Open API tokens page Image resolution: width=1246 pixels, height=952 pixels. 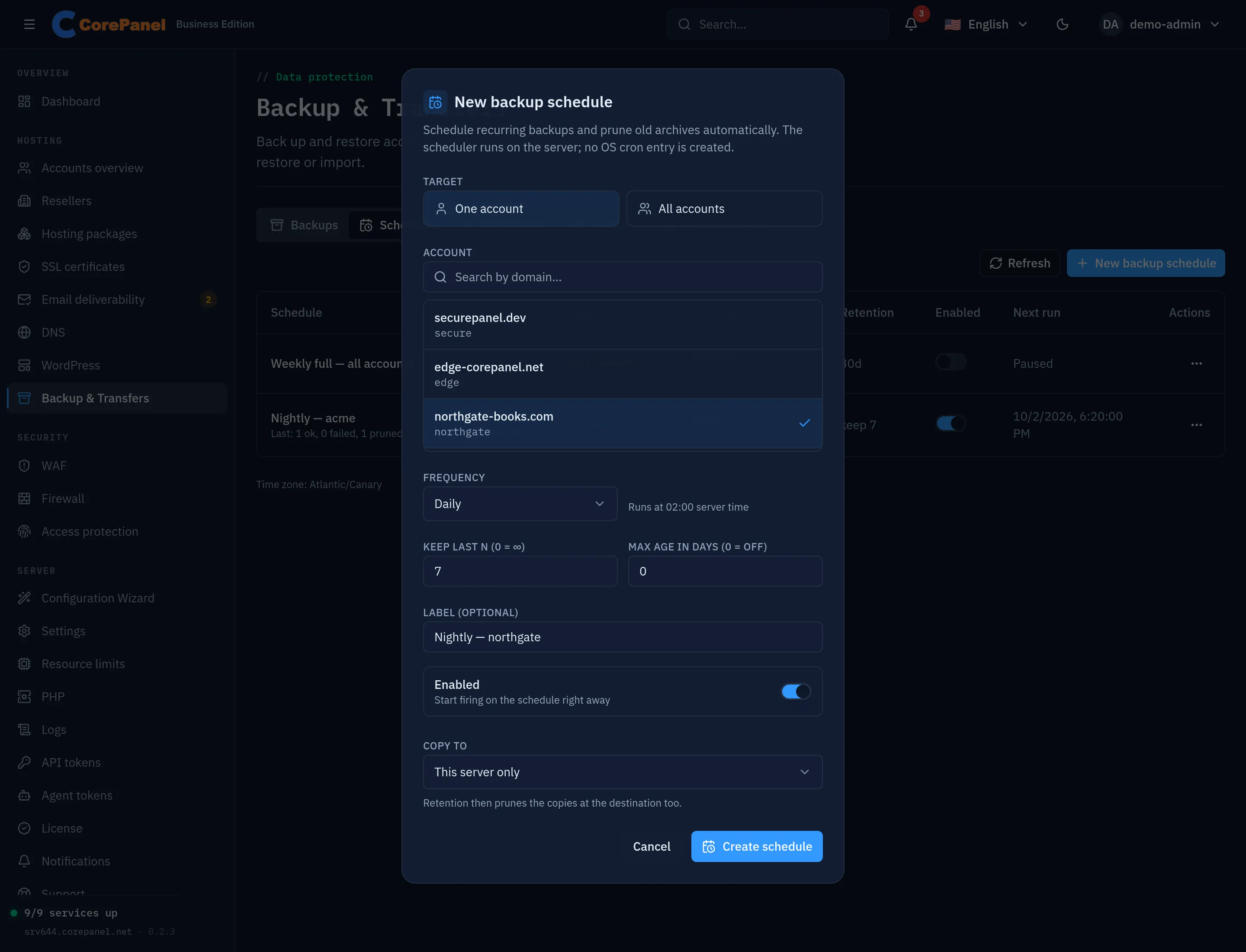117,762
